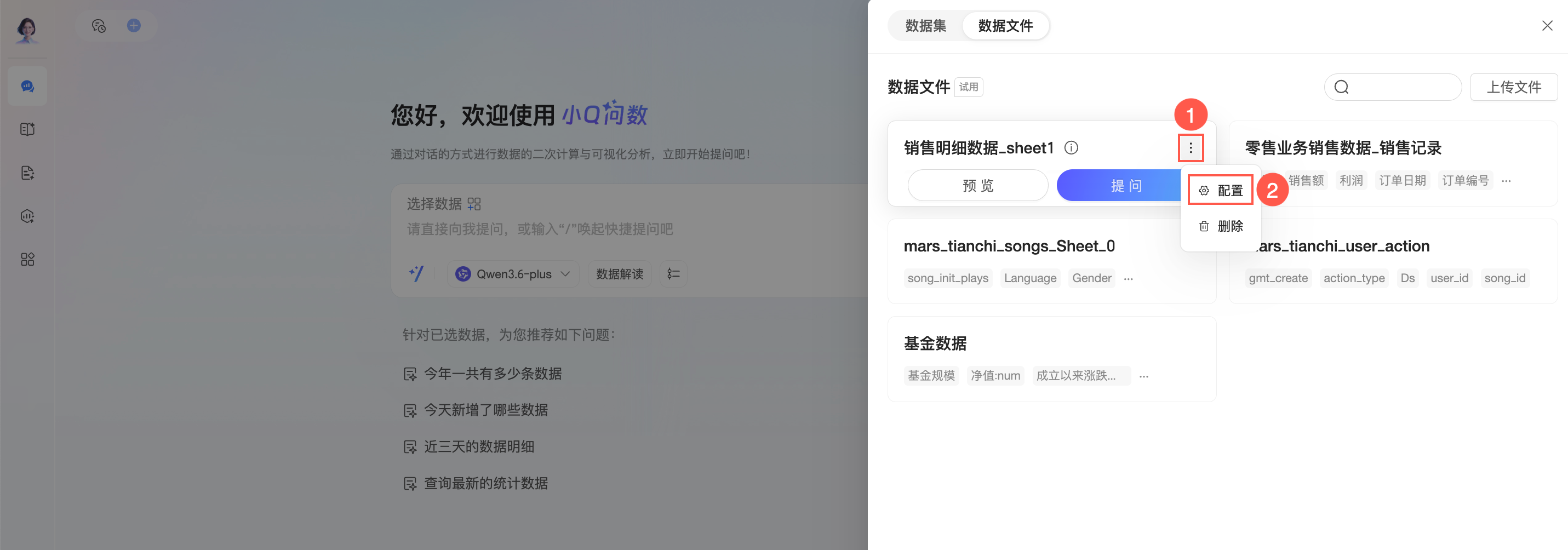
Task: Click the list settings icon after 数据解读
Action: click(673, 274)
